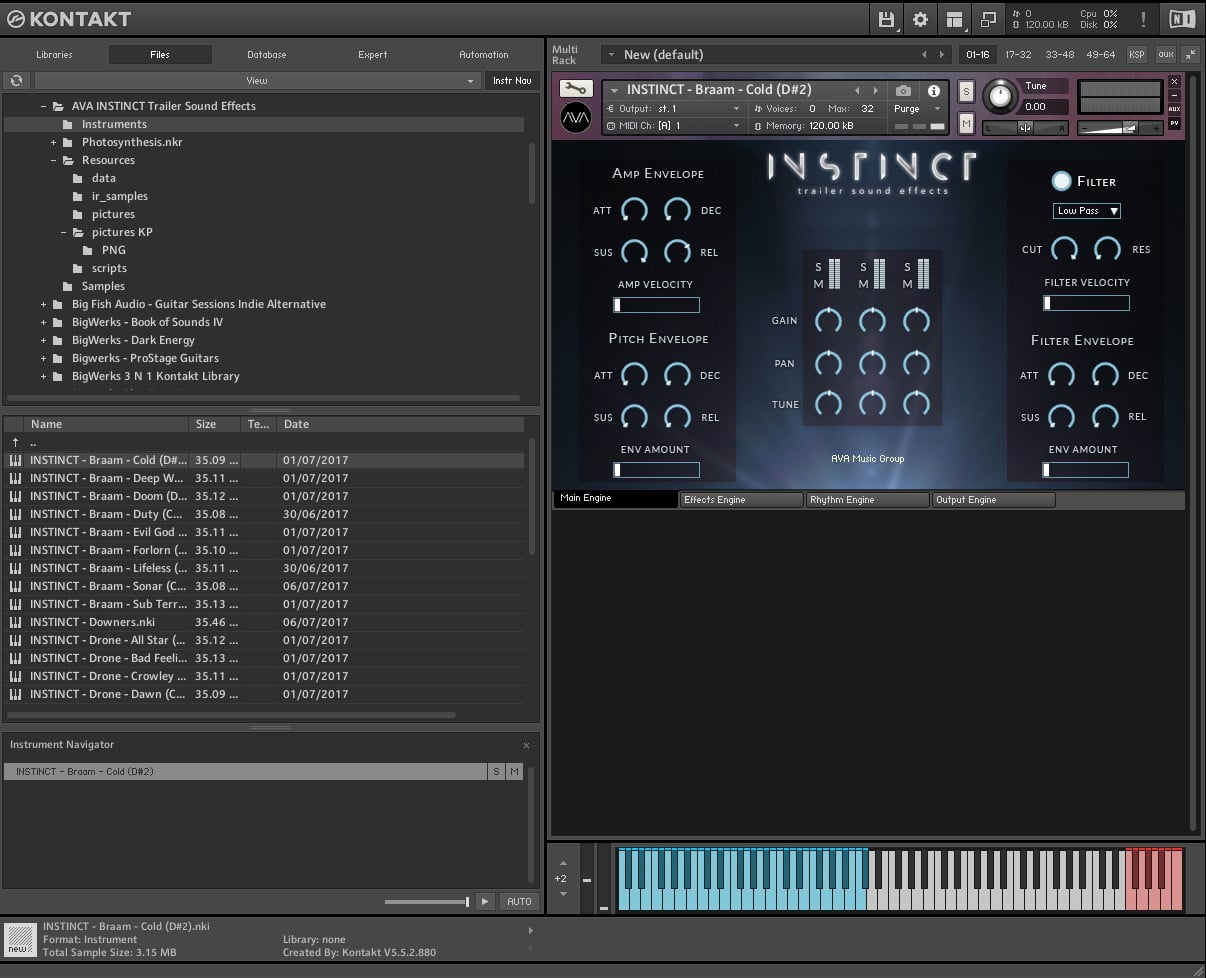Collapse the AVA INSTINCT Trailer Sound Effects folder
The image size is (1206, 978).
pyautogui.click(x=43, y=106)
